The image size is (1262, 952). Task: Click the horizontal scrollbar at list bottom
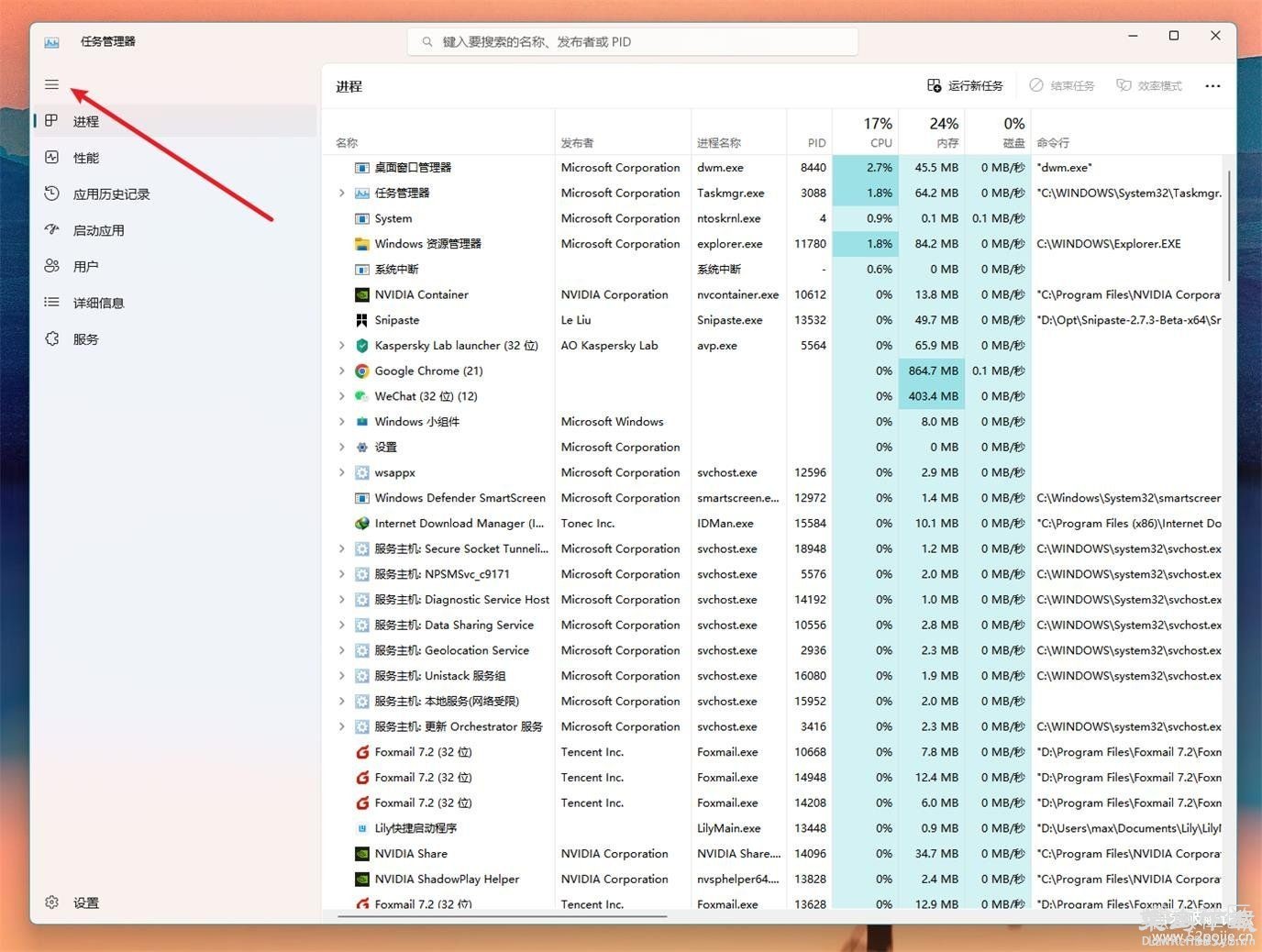(x=502, y=914)
